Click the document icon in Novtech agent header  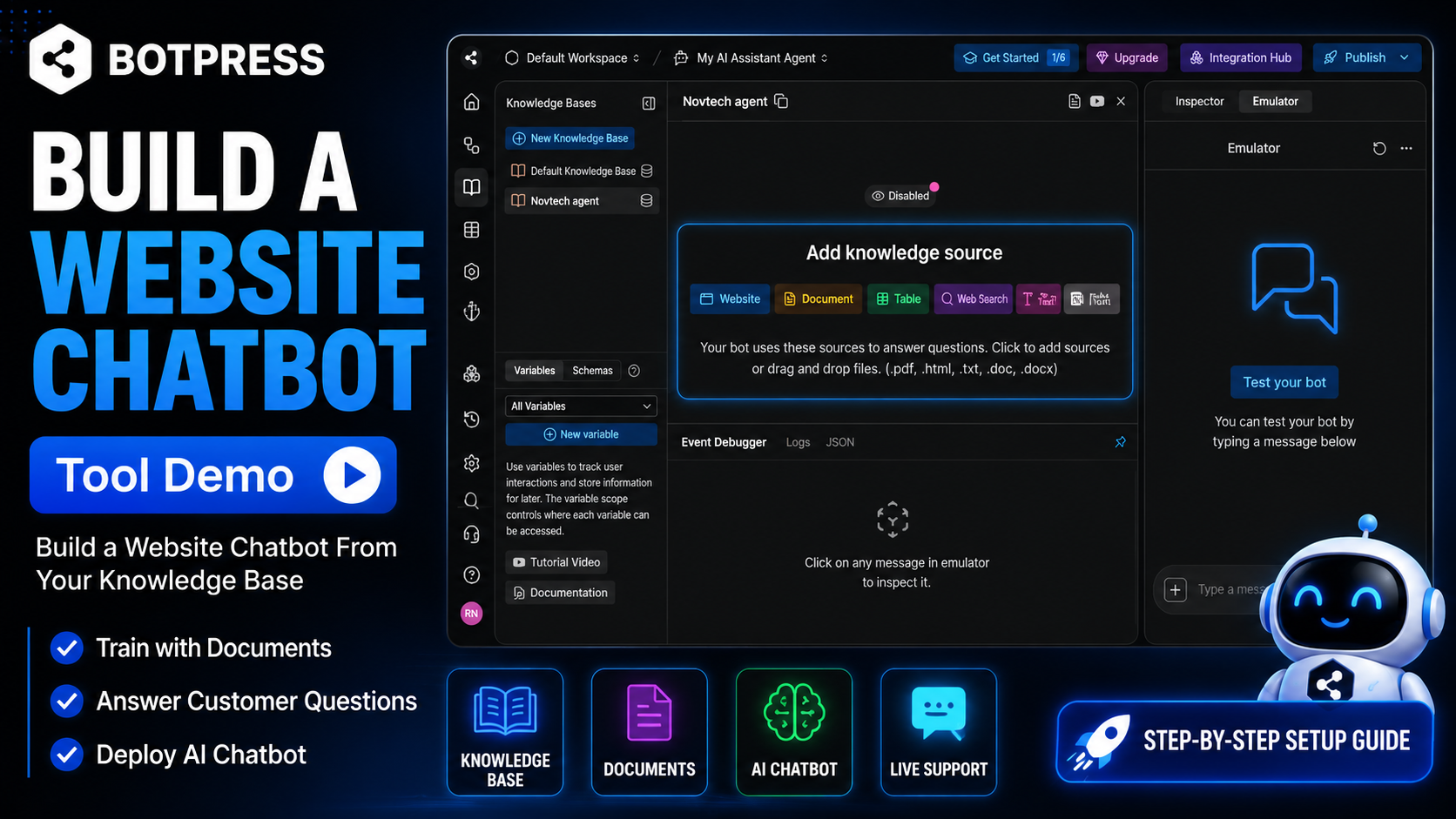1075,102
